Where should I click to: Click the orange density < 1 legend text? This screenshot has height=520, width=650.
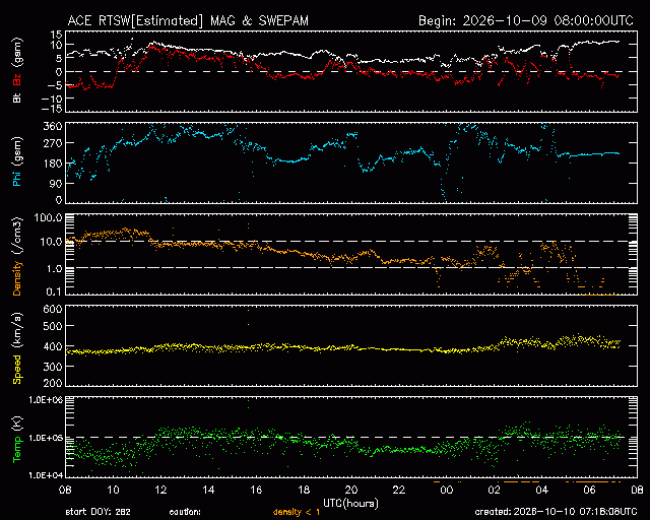297,512
